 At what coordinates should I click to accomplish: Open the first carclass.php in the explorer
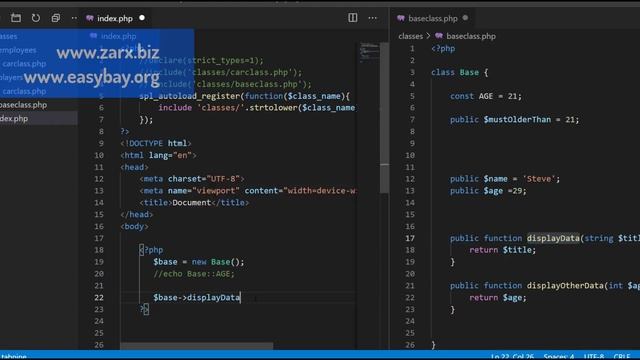tap(24, 64)
